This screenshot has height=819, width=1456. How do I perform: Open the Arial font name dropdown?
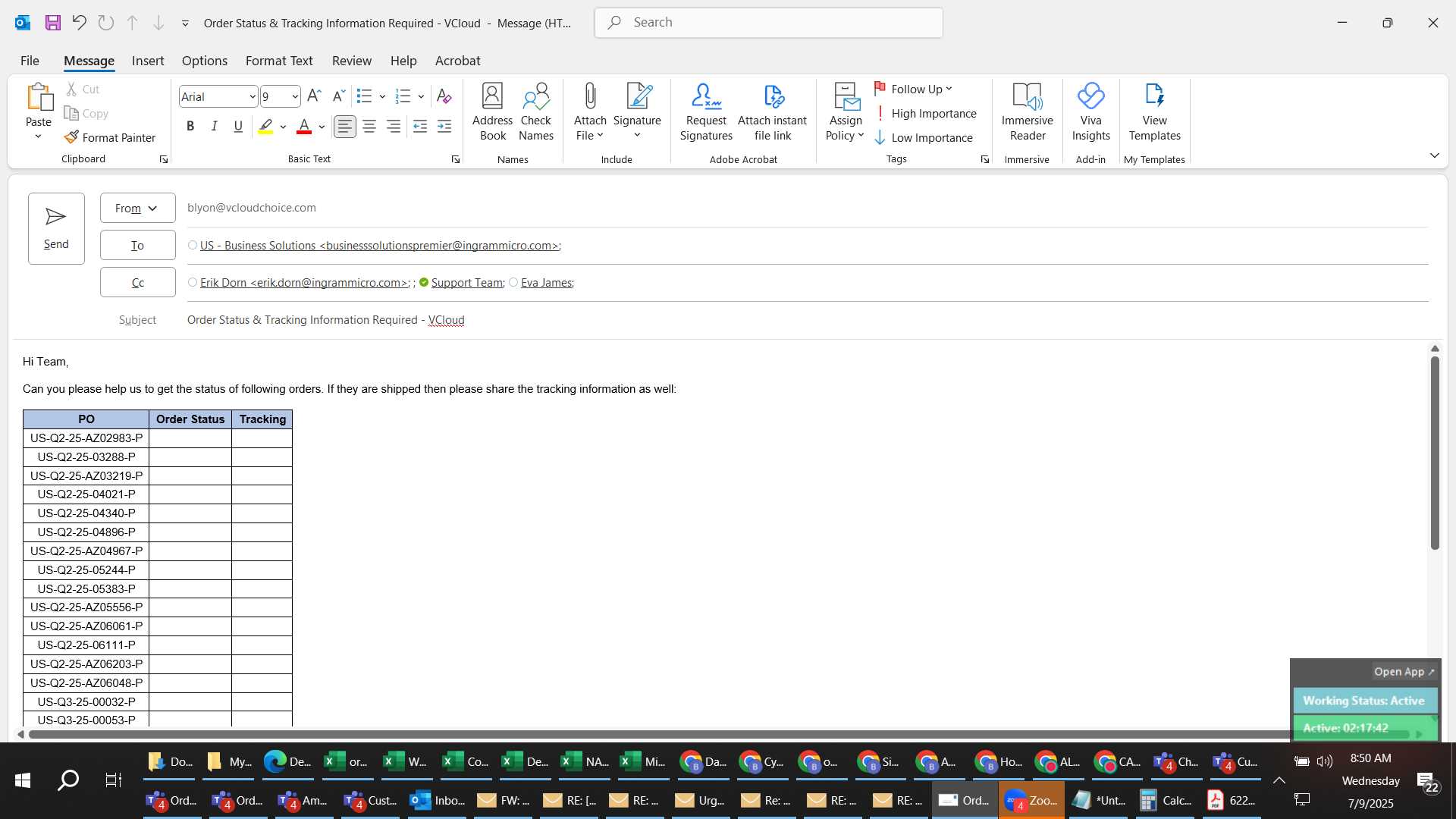point(253,96)
